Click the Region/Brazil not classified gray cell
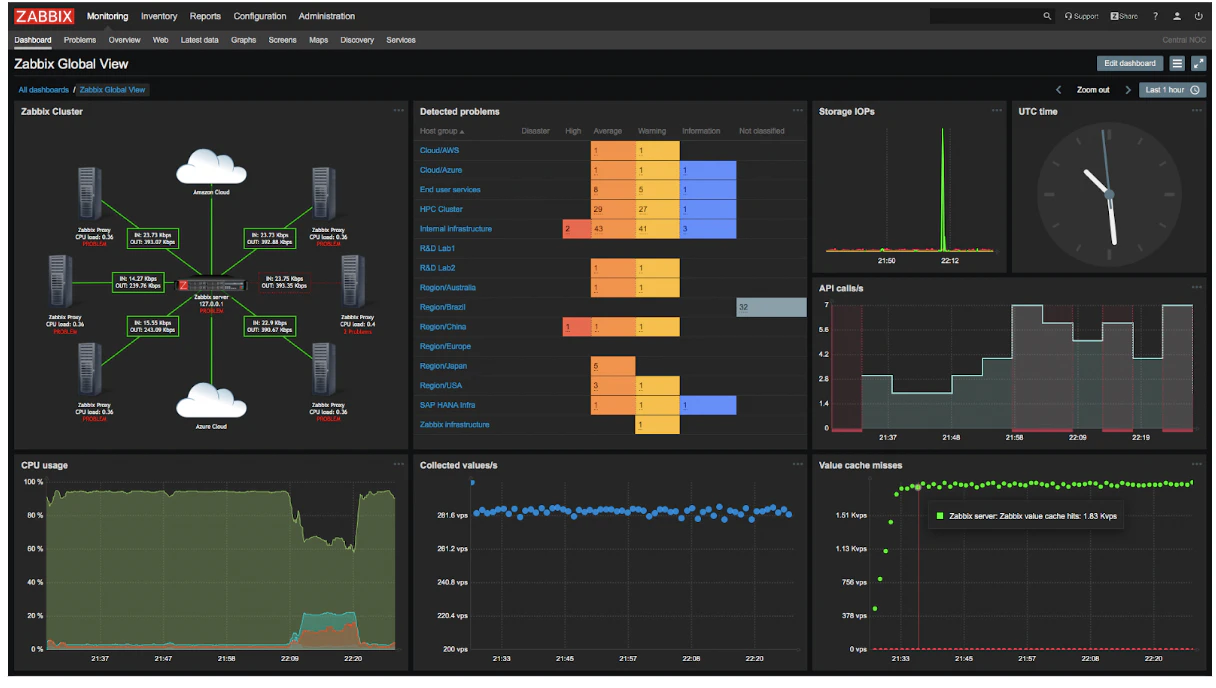 click(x=771, y=307)
